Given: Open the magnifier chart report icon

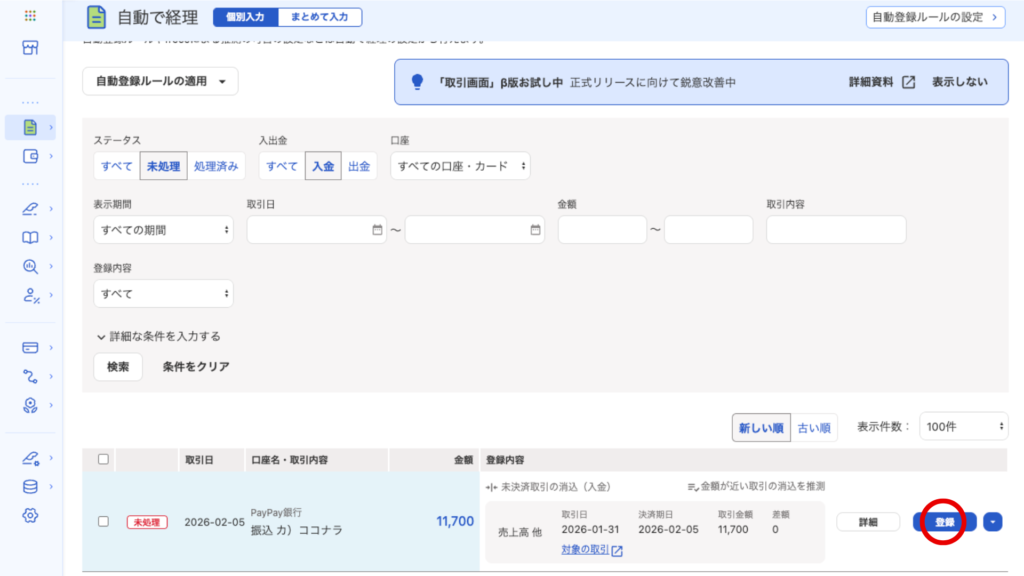Looking at the screenshot, I should tap(30, 266).
